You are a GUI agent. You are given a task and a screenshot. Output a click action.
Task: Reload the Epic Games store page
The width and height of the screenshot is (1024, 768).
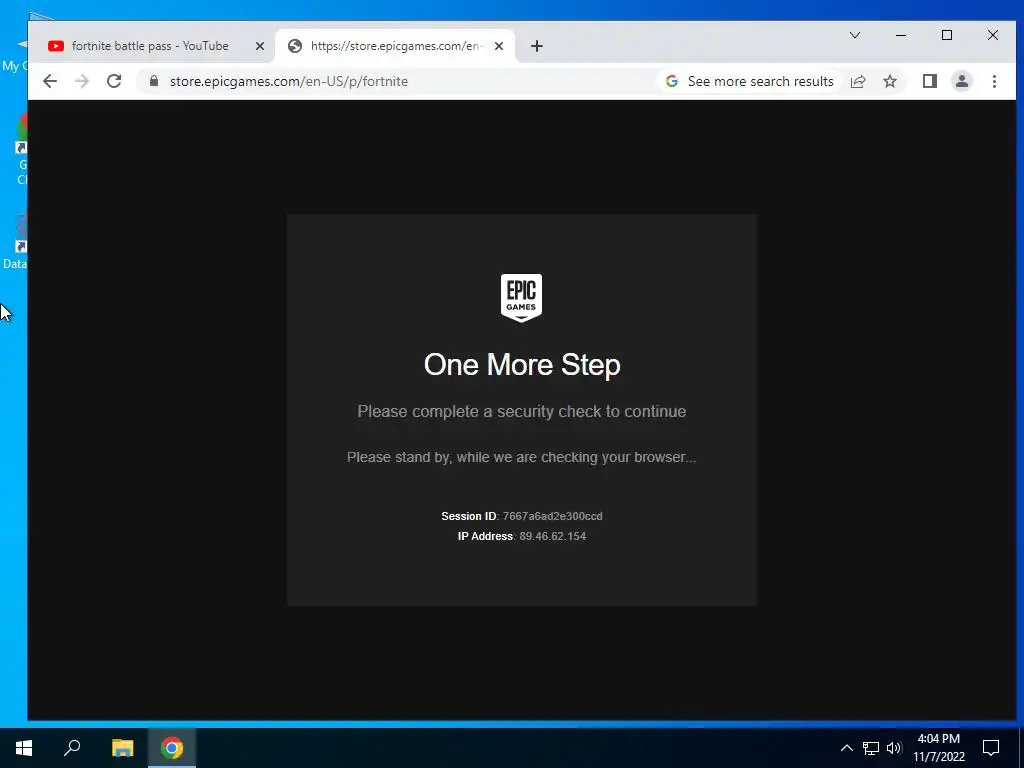(x=114, y=81)
